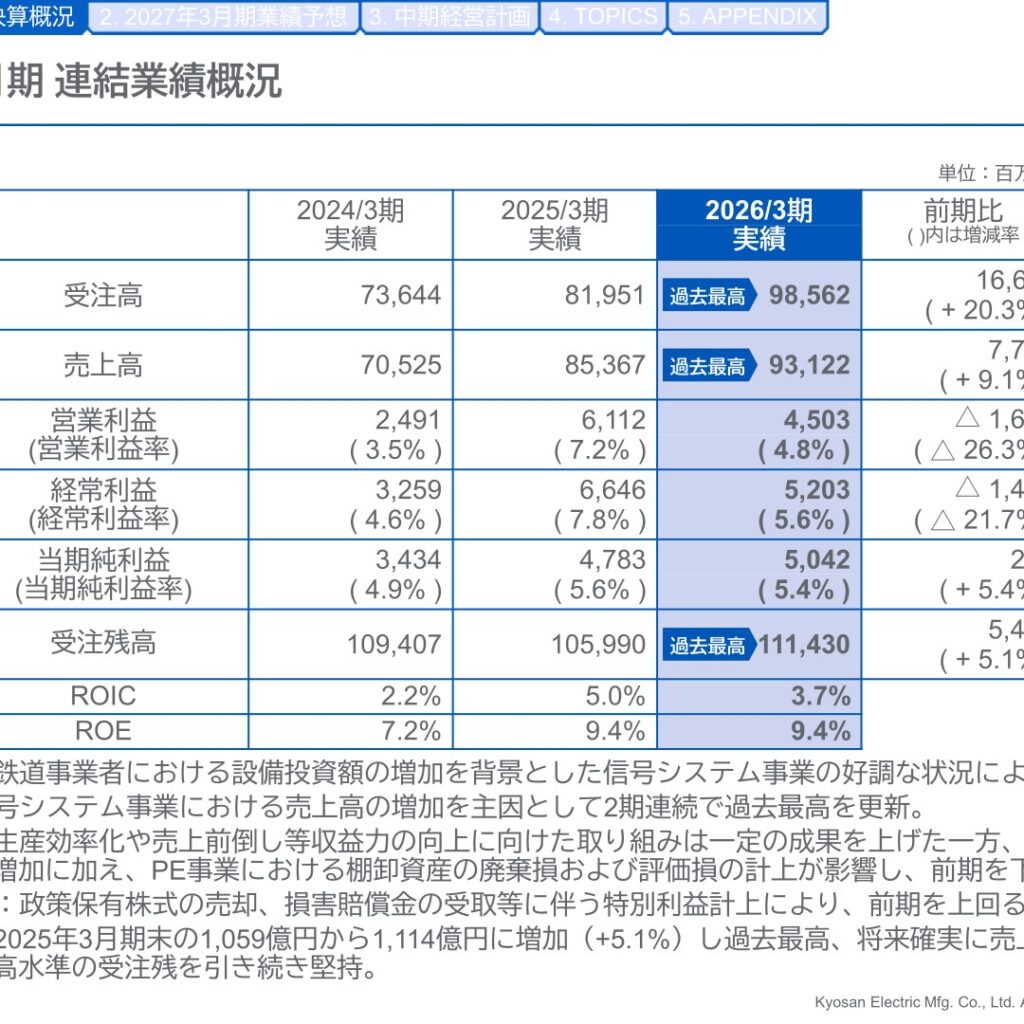Click the 5,203 ordinary profit value
The image size is (1024, 1024).
click(x=817, y=490)
